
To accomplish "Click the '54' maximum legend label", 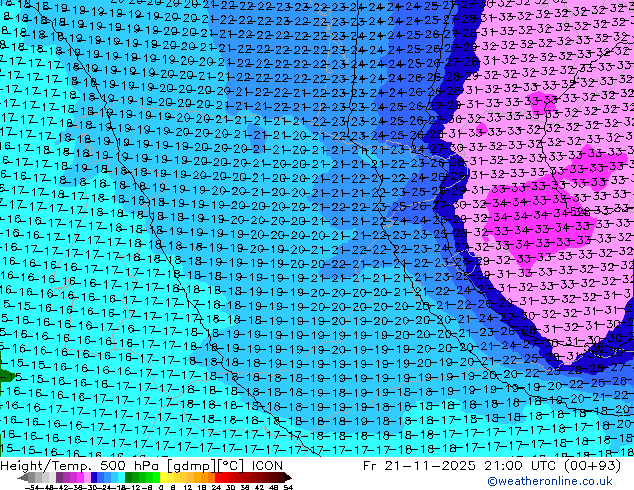I will 287,487.
